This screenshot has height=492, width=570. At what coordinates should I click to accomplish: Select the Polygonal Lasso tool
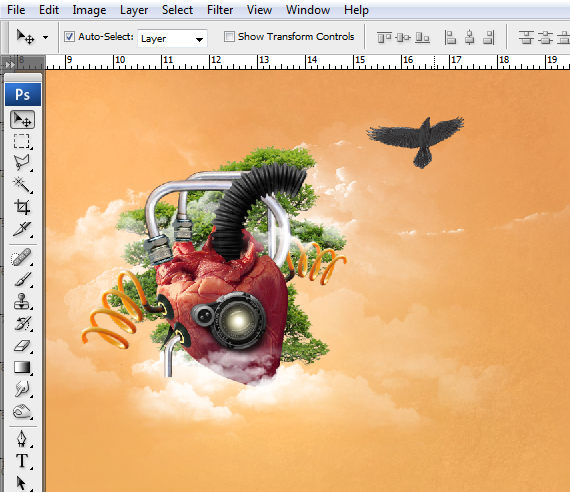pos(22,163)
